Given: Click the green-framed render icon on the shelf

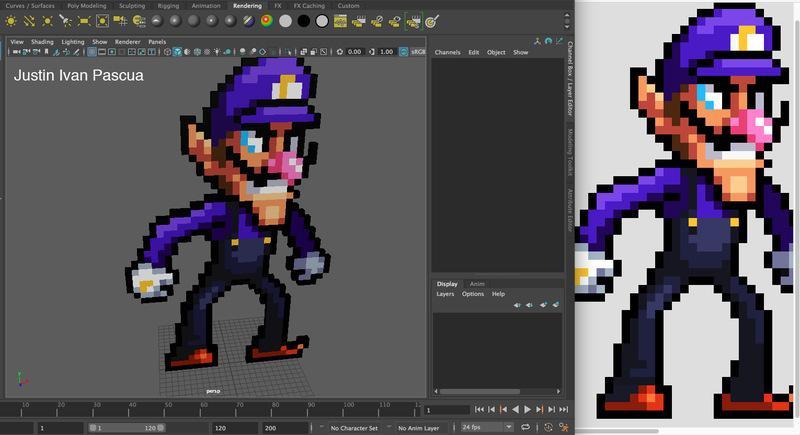Looking at the screenshot, I should coord(413,20).
